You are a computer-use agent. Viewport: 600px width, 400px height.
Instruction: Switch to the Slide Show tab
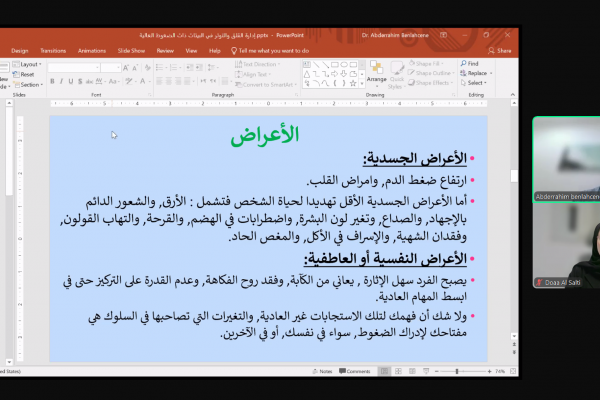132,49
